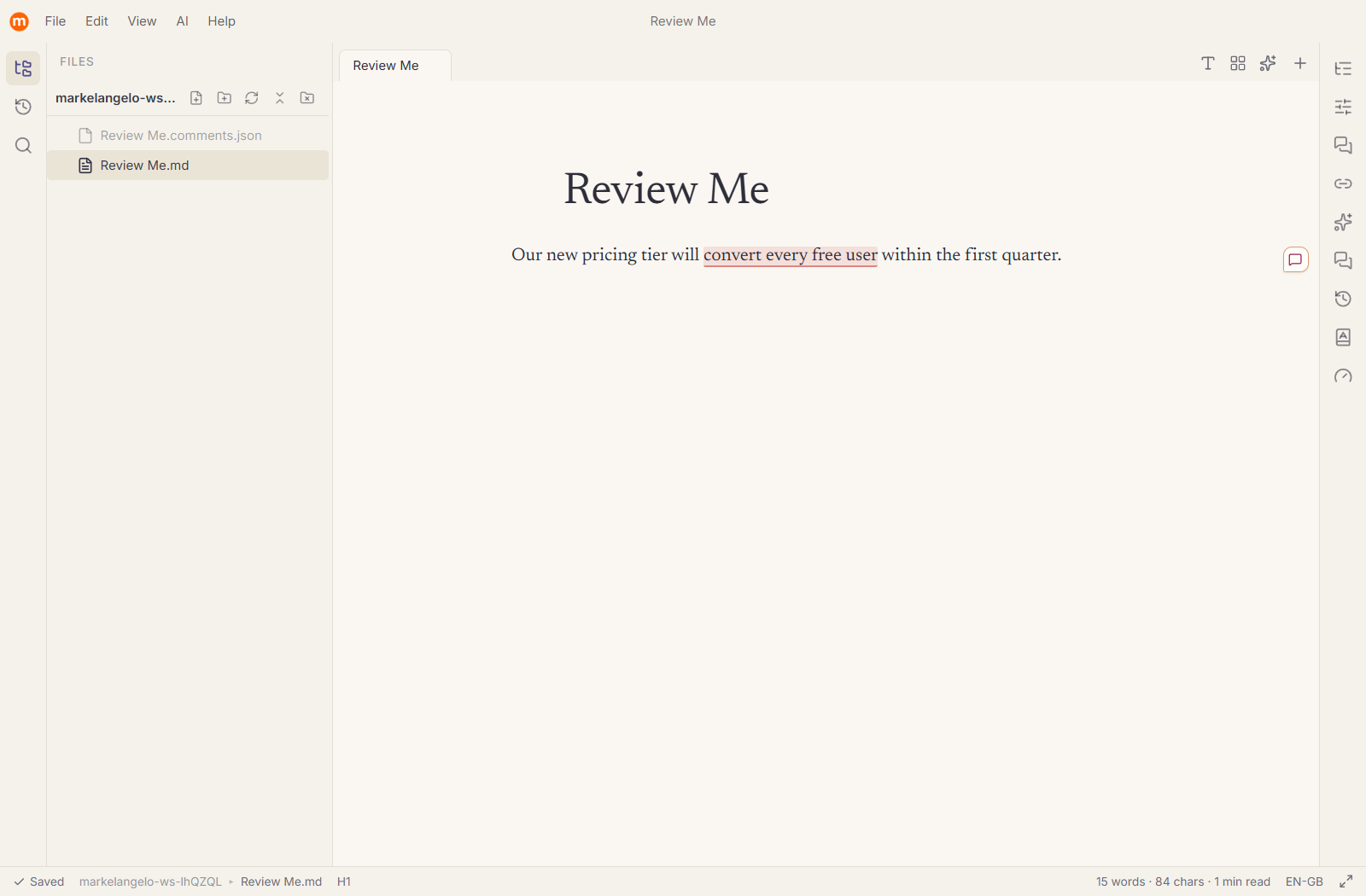This screenshot has width=1366, height=896.
Task: Refresh the workspace file list
Action: point(252,98)
